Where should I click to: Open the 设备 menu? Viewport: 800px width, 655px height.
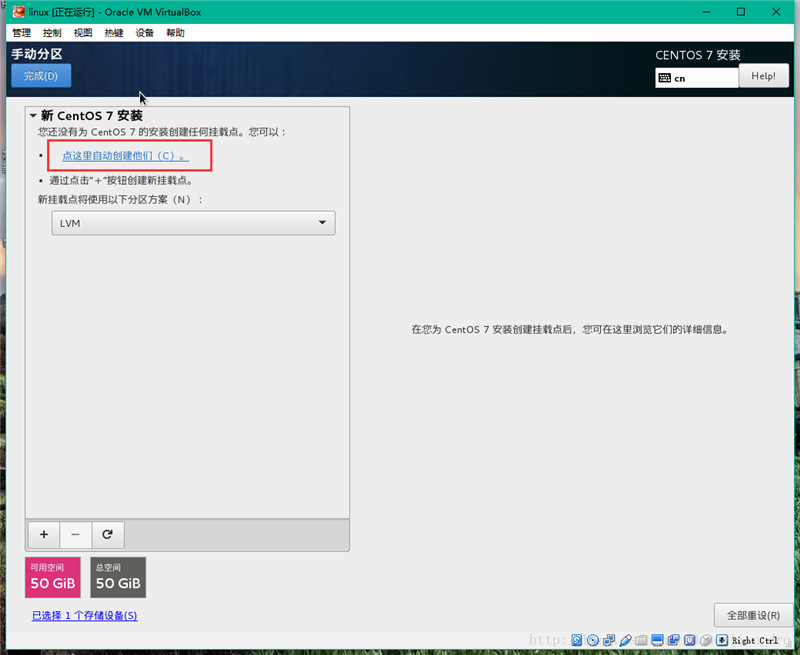[144, 33]
